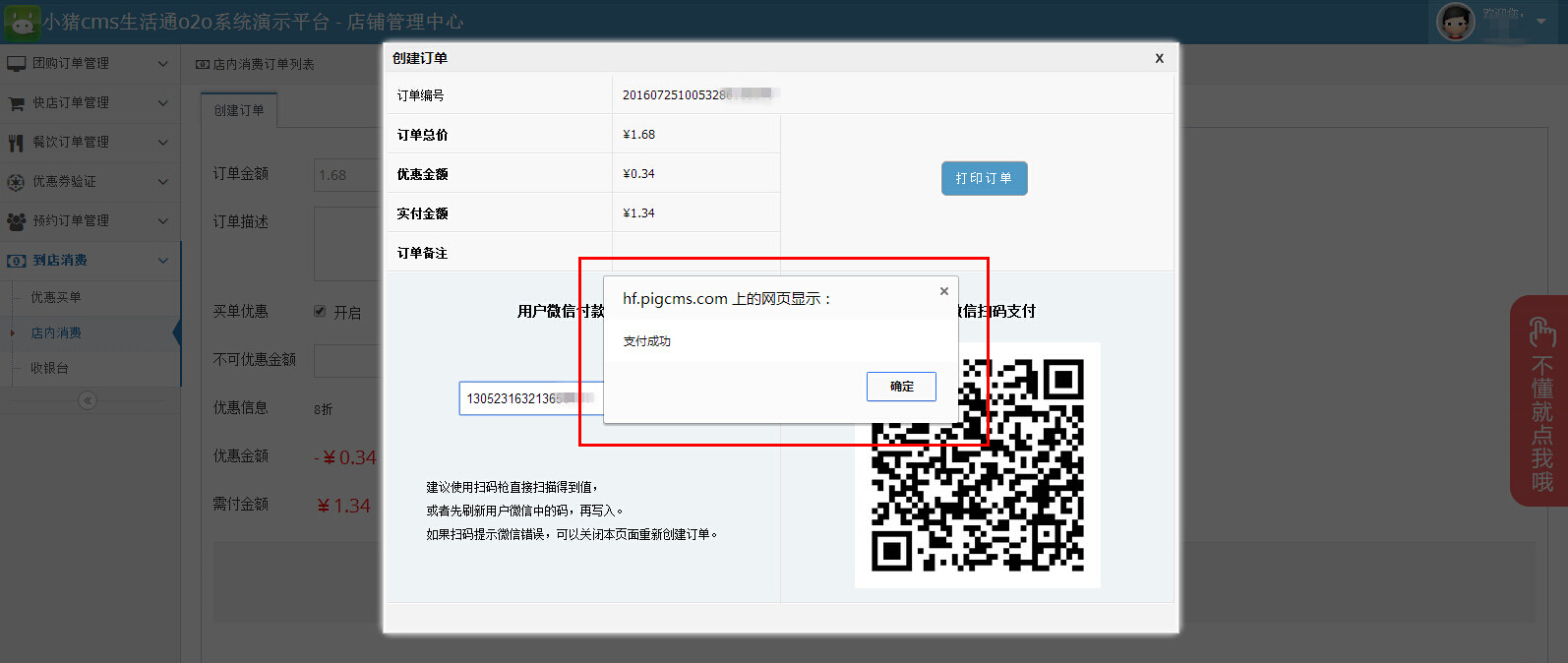The width and height of the screenshot is (1568, 663).
Task: Click the 如果扫码提示微信错误 hint line
Action: [572, 534]
